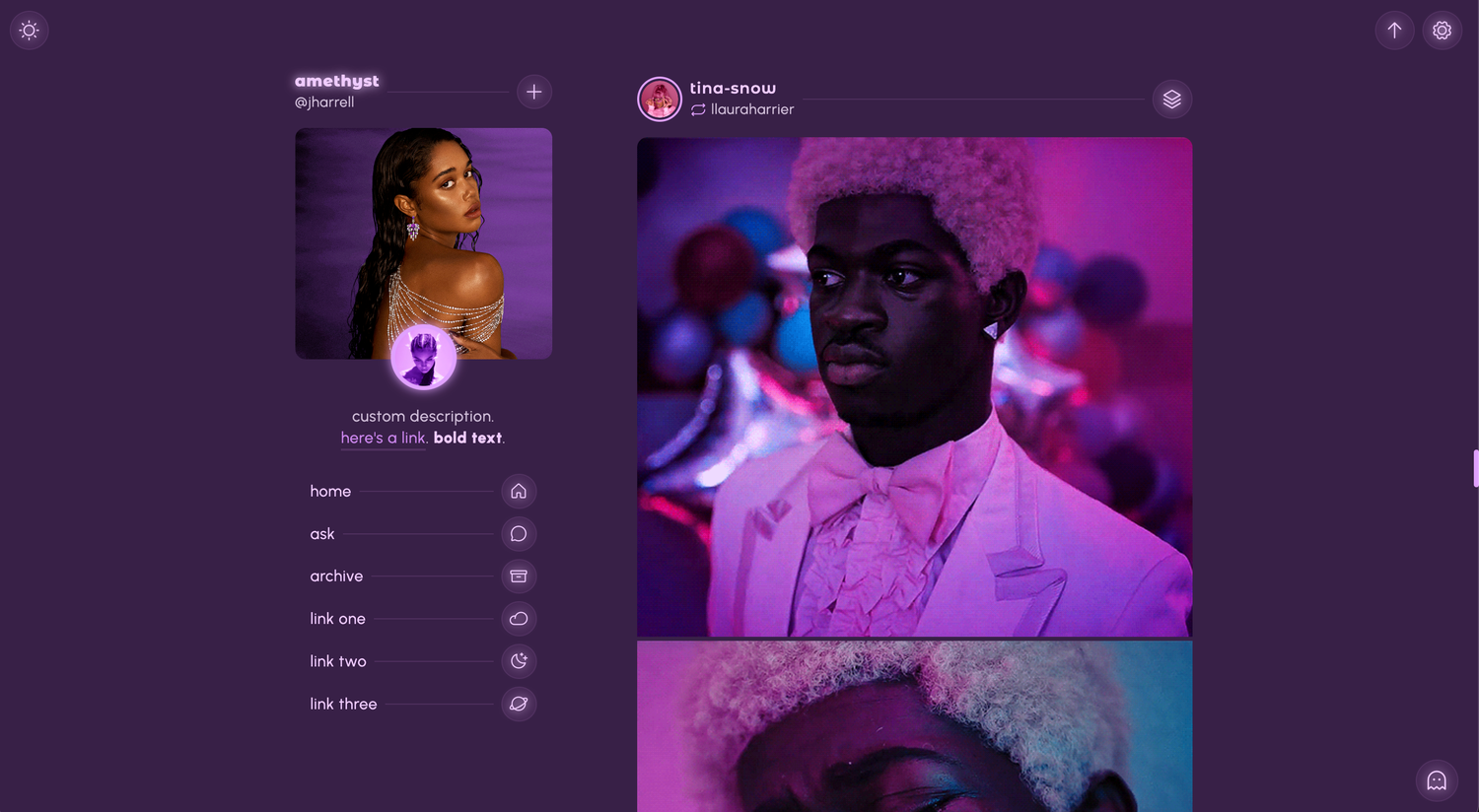Click the planet icon for link three
The image size is (1479, 812).
(x=519, y=704)
